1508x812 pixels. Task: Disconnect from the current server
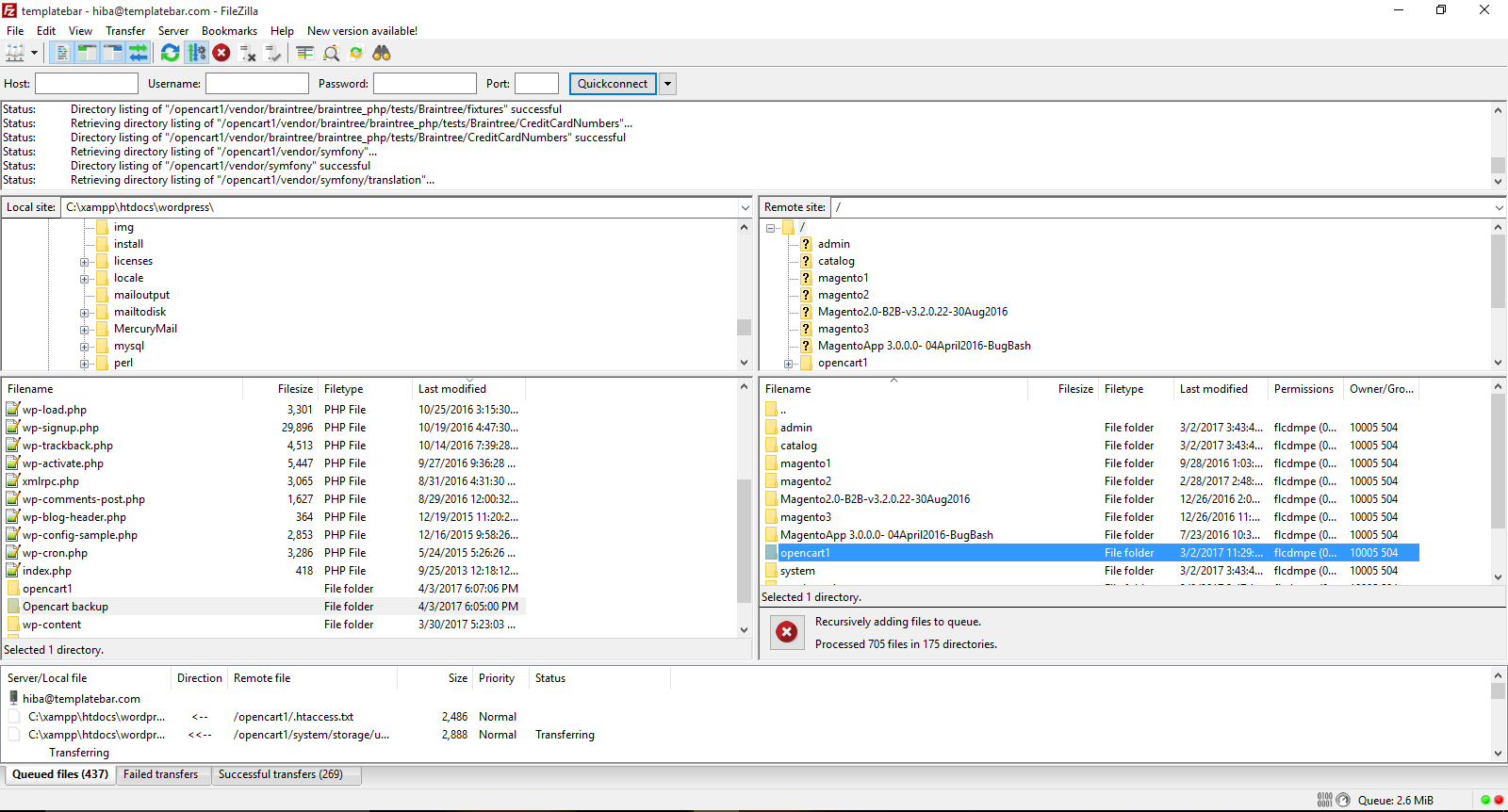tap(248, 54)
